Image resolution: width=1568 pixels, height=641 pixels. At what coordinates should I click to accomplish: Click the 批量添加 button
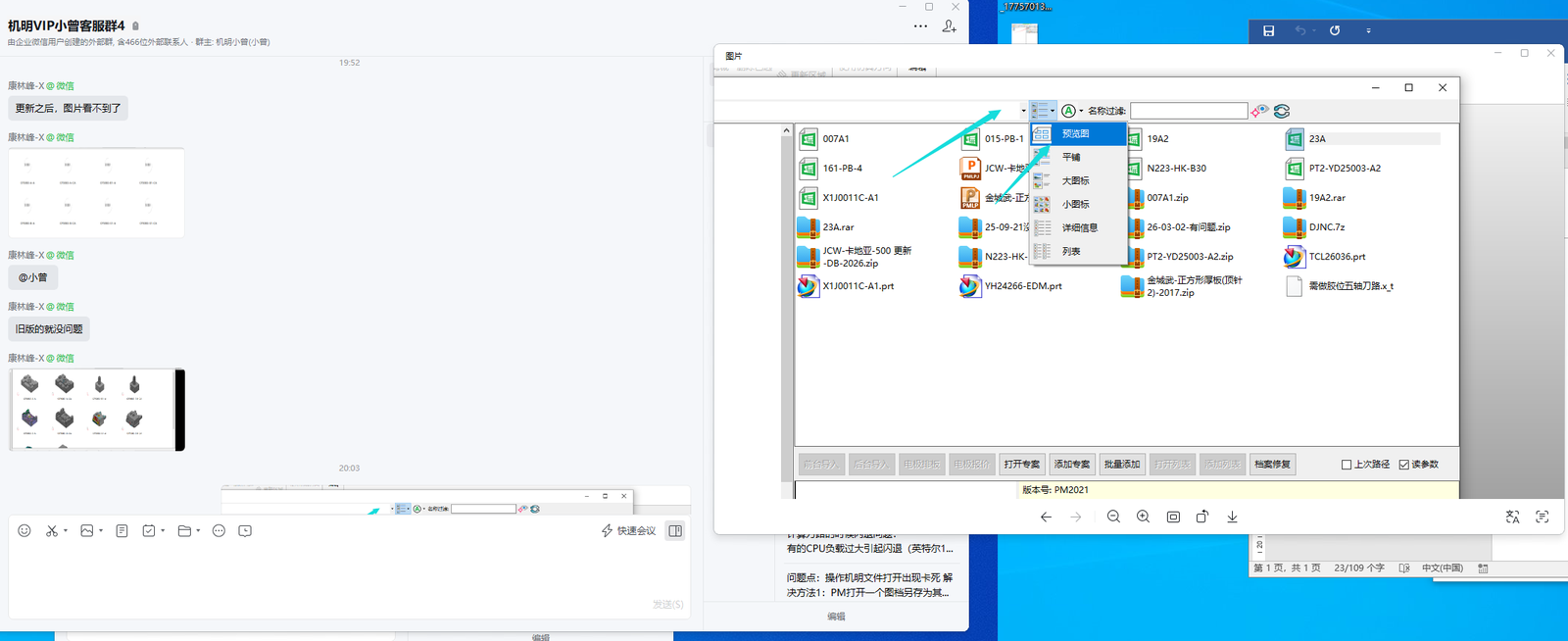1121,465
